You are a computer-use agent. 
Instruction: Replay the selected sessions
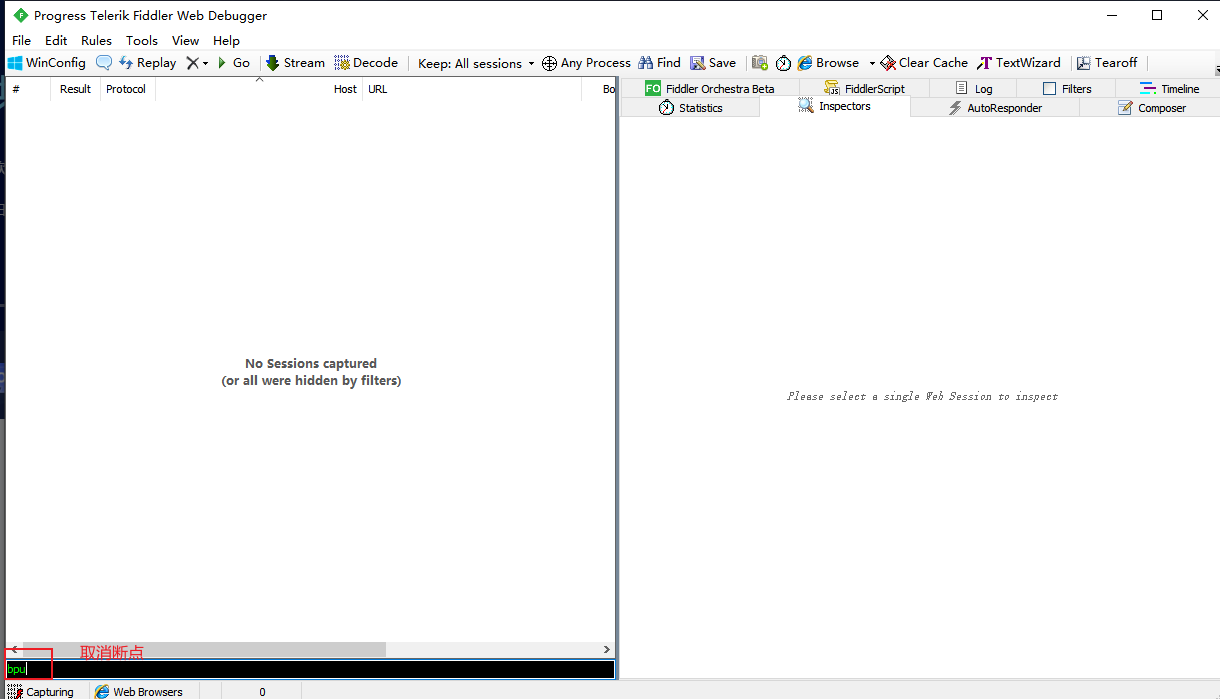[x=147, y=63]
